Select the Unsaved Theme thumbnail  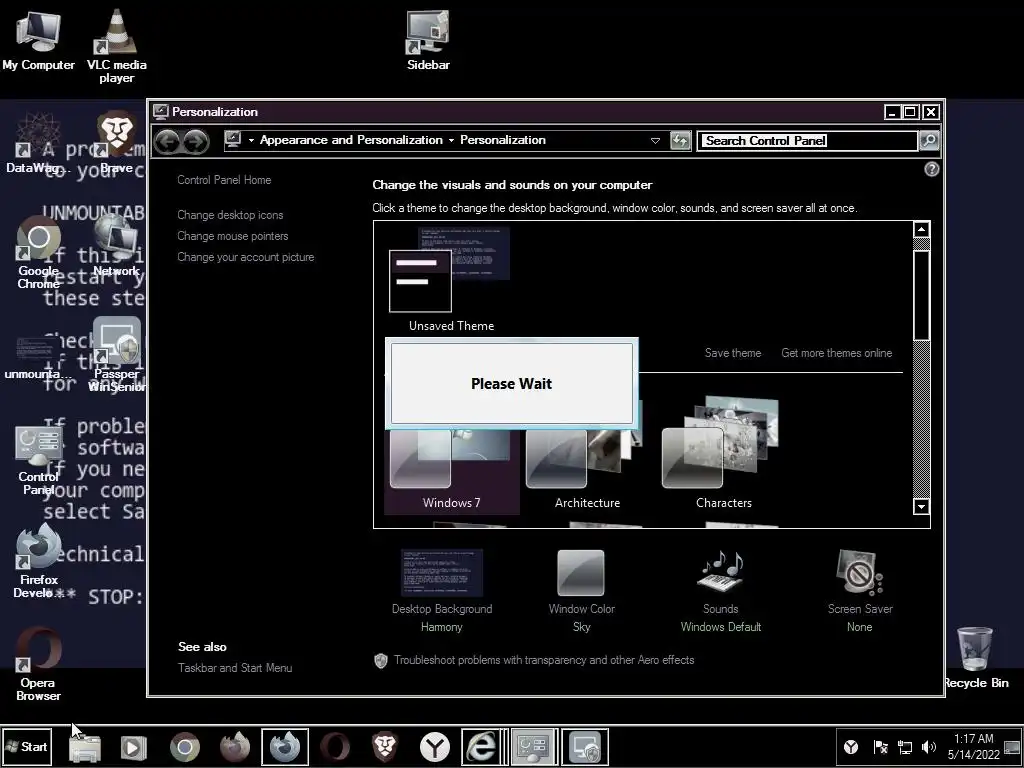(451, 280)
